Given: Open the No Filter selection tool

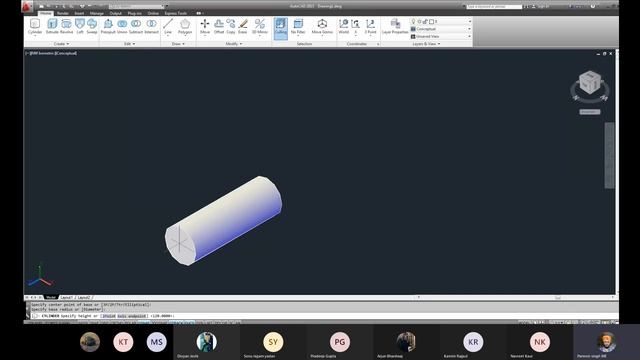Looking at the screenshot, I should tap(298, 27).
